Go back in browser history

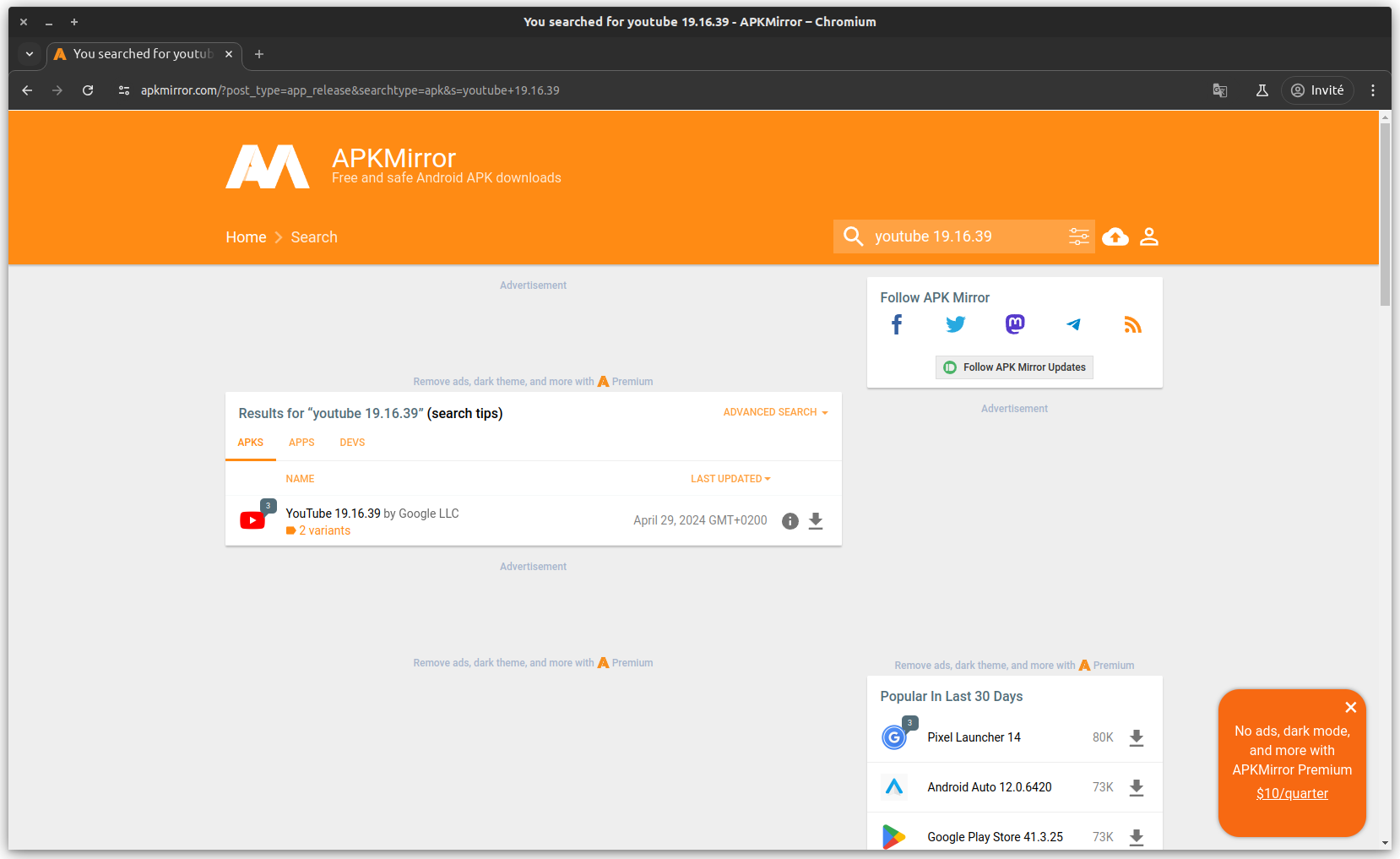pos(27,90)
